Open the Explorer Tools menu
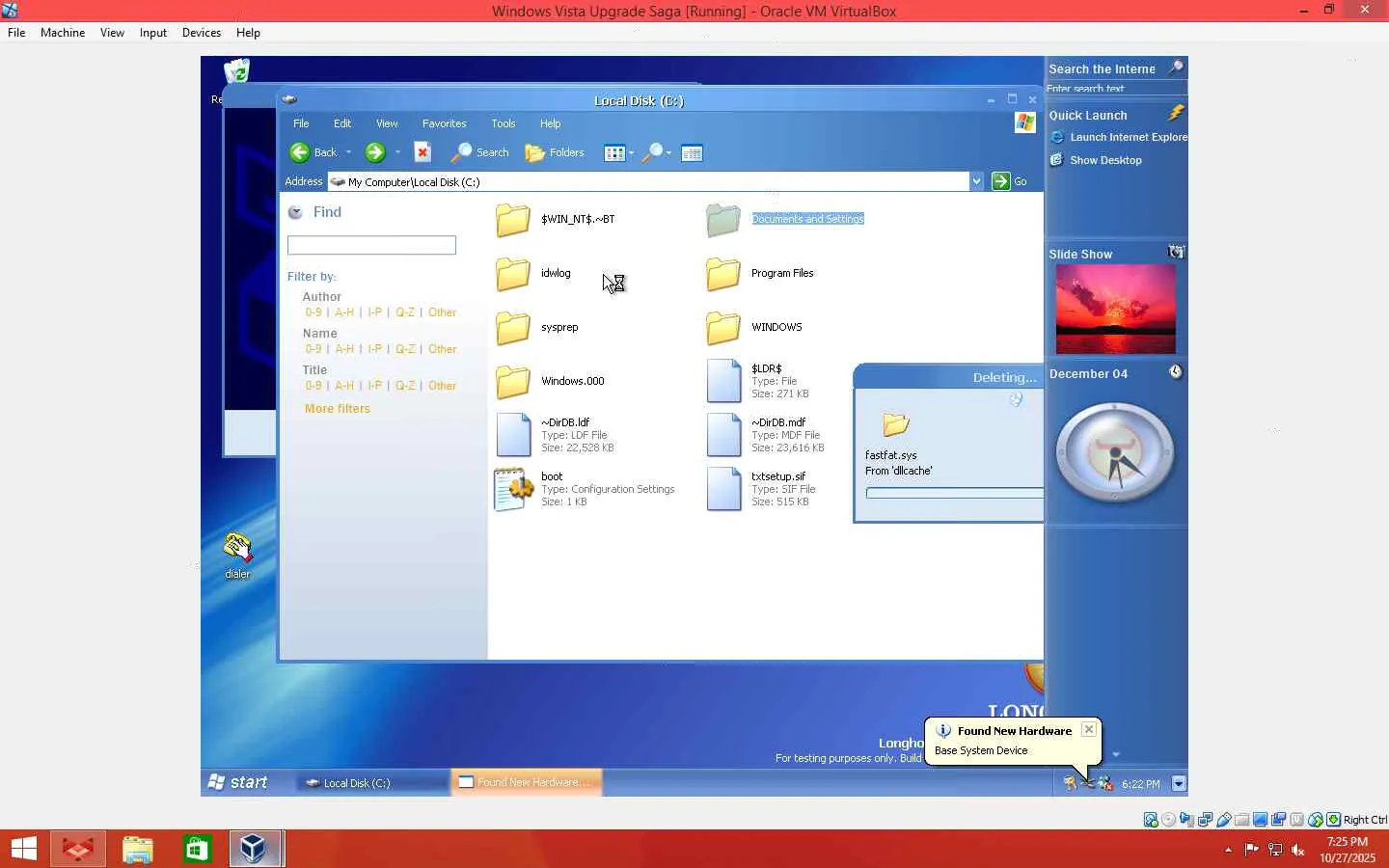The image size is (1389, 868). point(504,123)
